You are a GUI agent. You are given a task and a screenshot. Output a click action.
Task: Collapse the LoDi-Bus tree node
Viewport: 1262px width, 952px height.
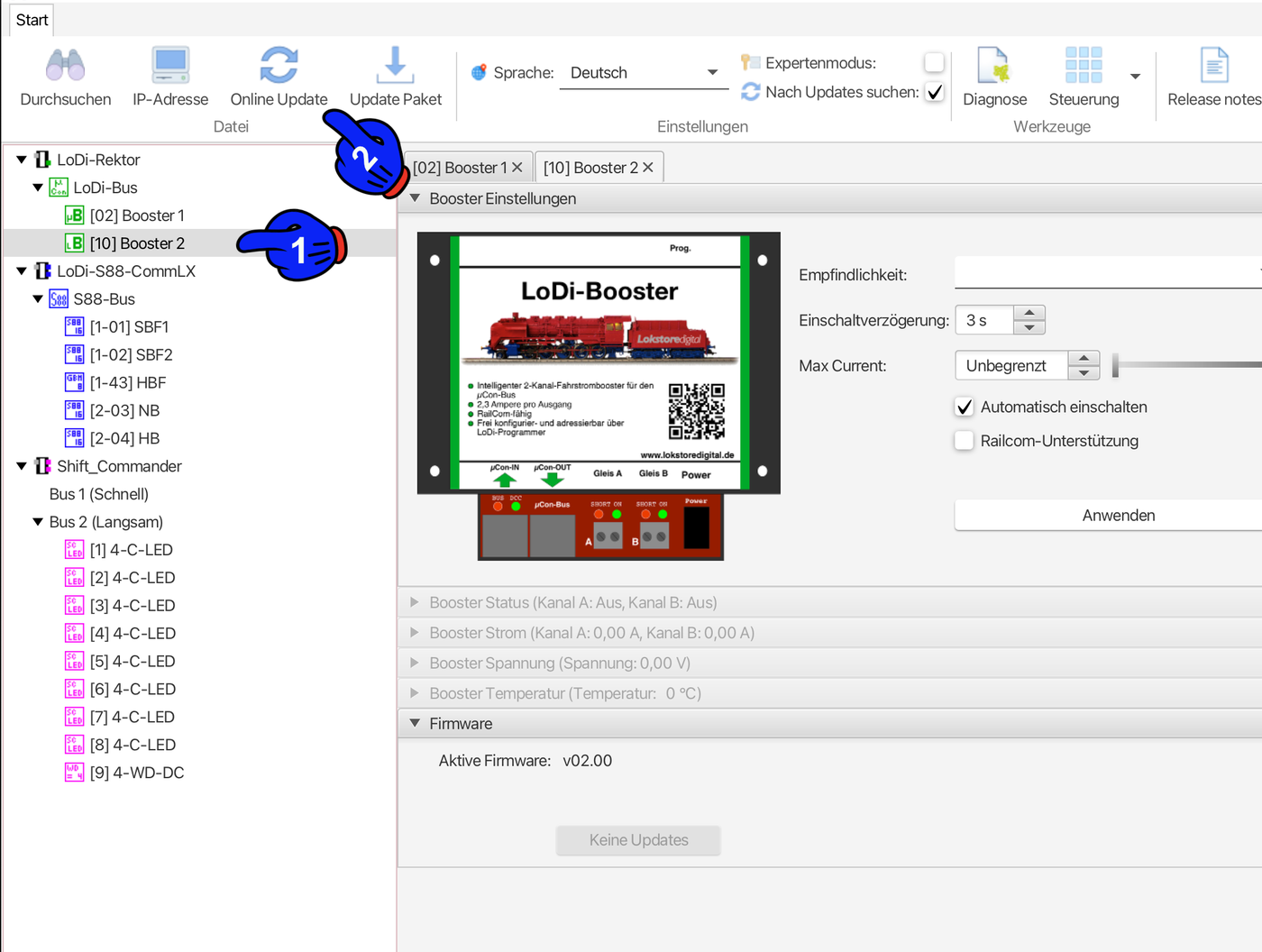38,188
